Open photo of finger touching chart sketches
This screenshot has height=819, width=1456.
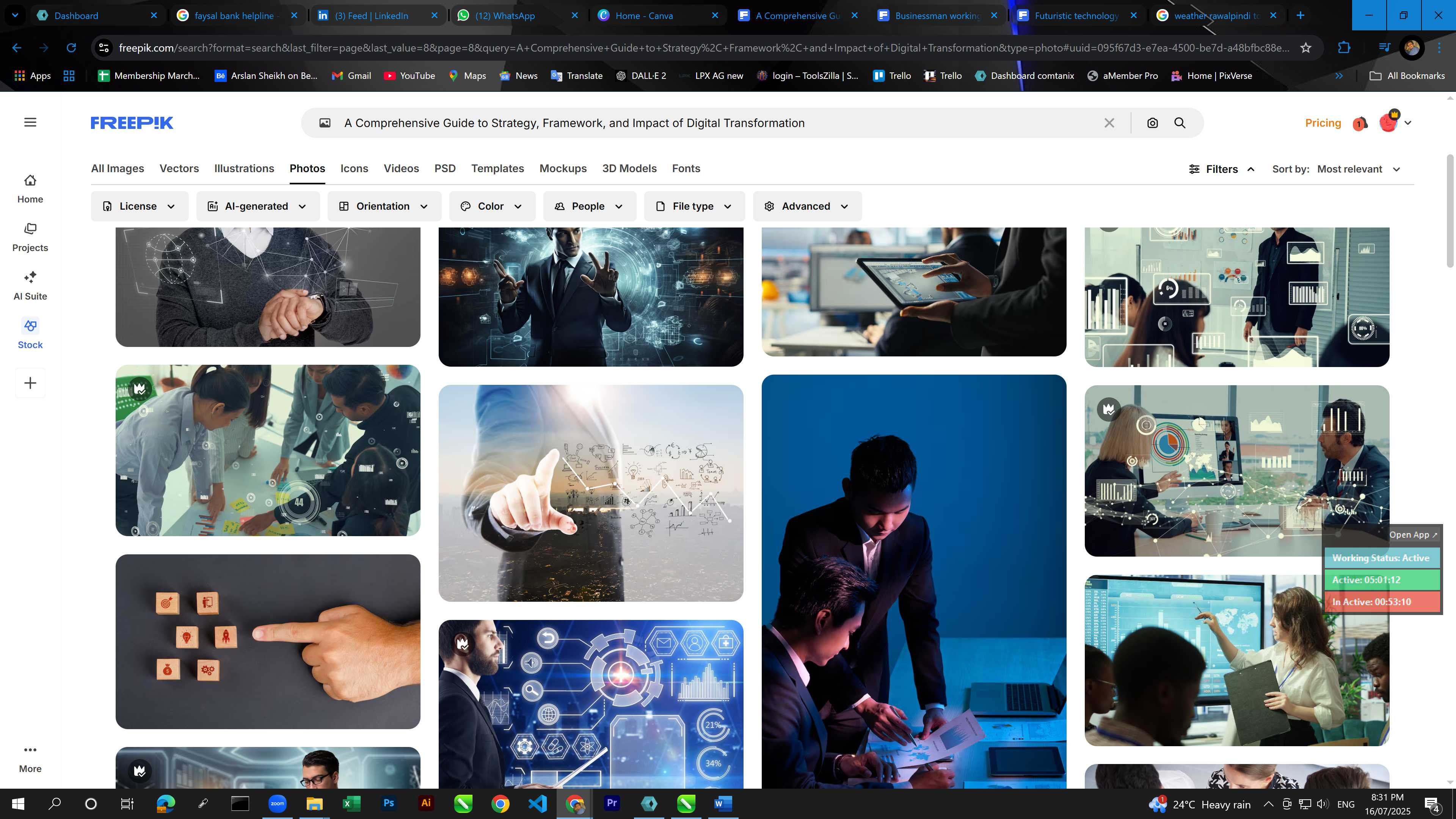(591, 493)
